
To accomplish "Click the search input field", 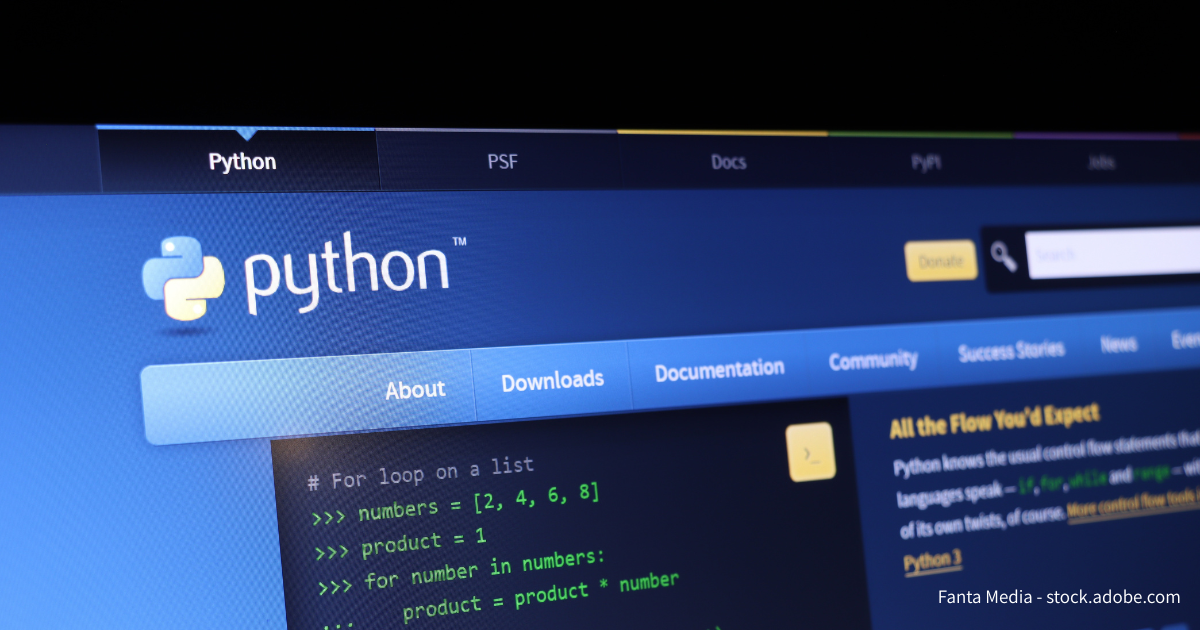I will [x=1110, y=255].
